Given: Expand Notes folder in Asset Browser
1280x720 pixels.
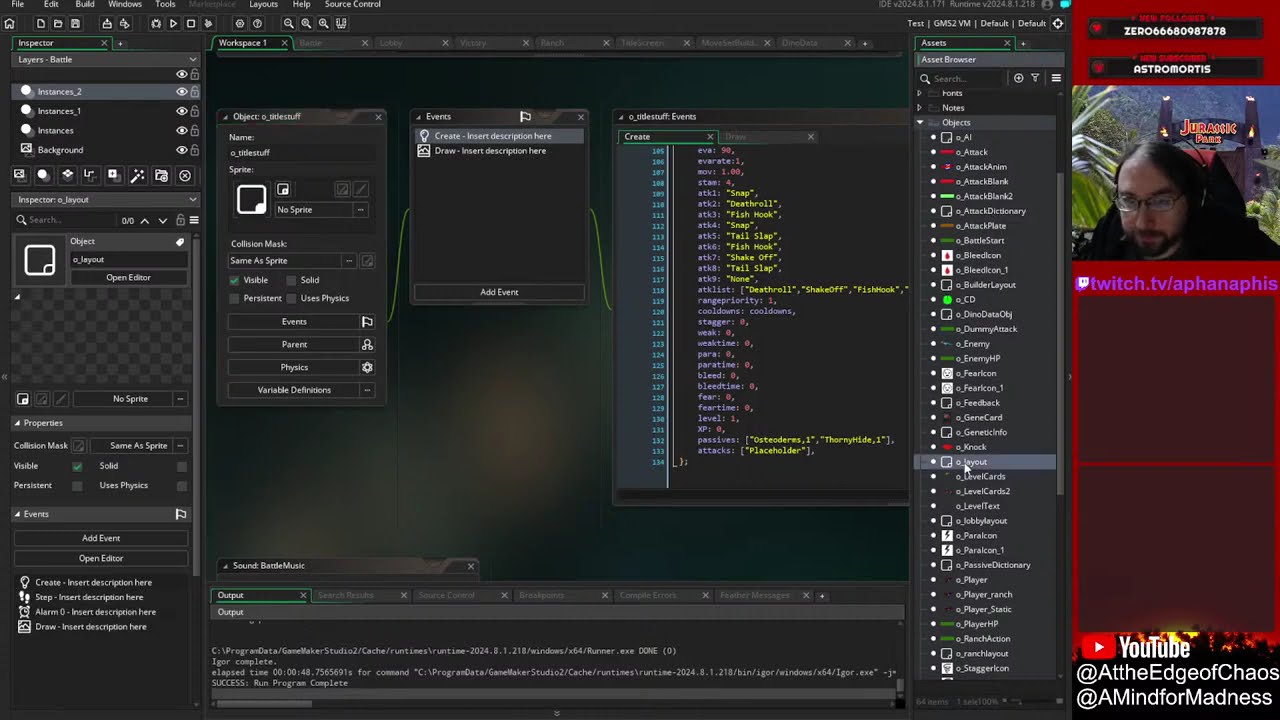Looking at the screenshot, I should coord(919,108).
